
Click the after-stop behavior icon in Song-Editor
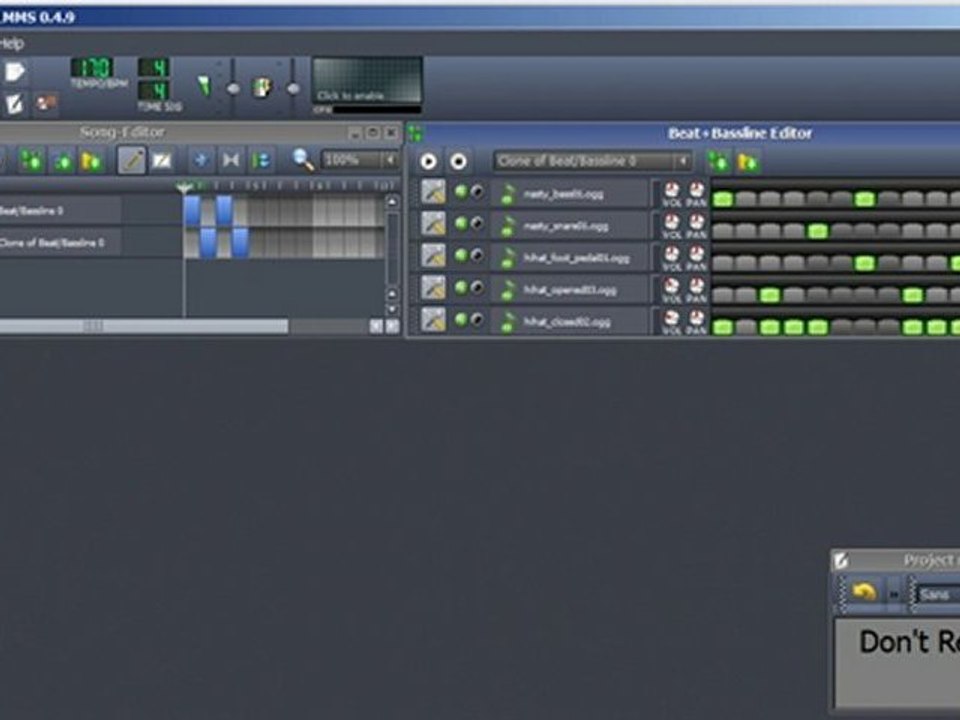pos(261,161)
